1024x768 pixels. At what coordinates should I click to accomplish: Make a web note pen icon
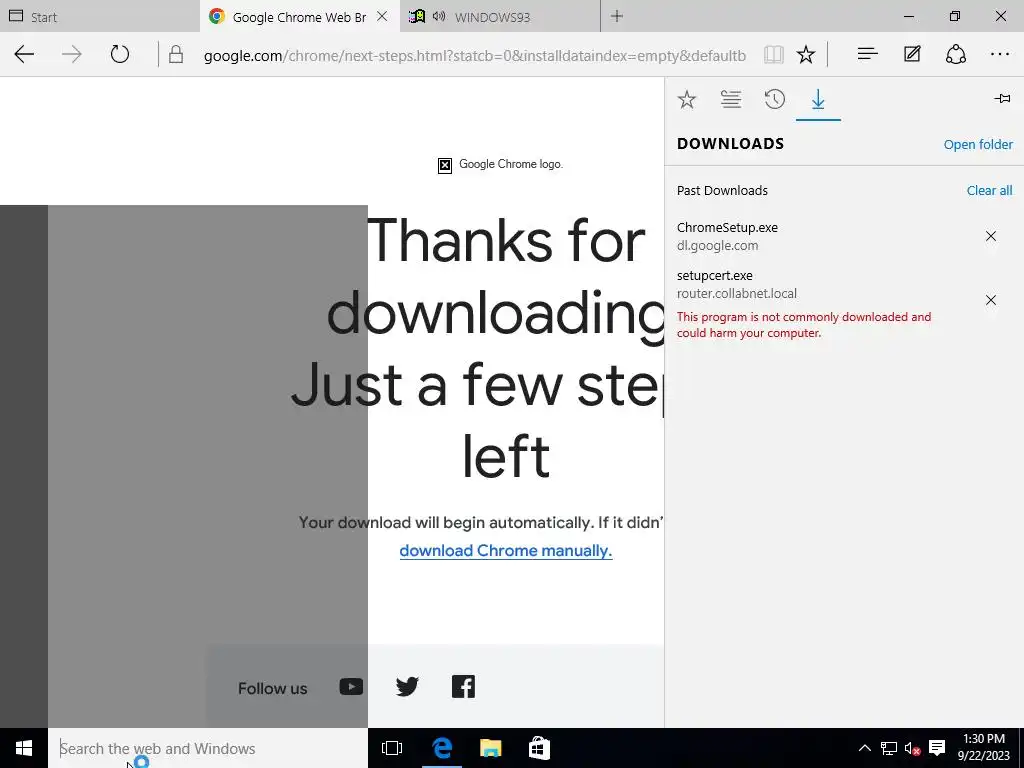point(912,54)
